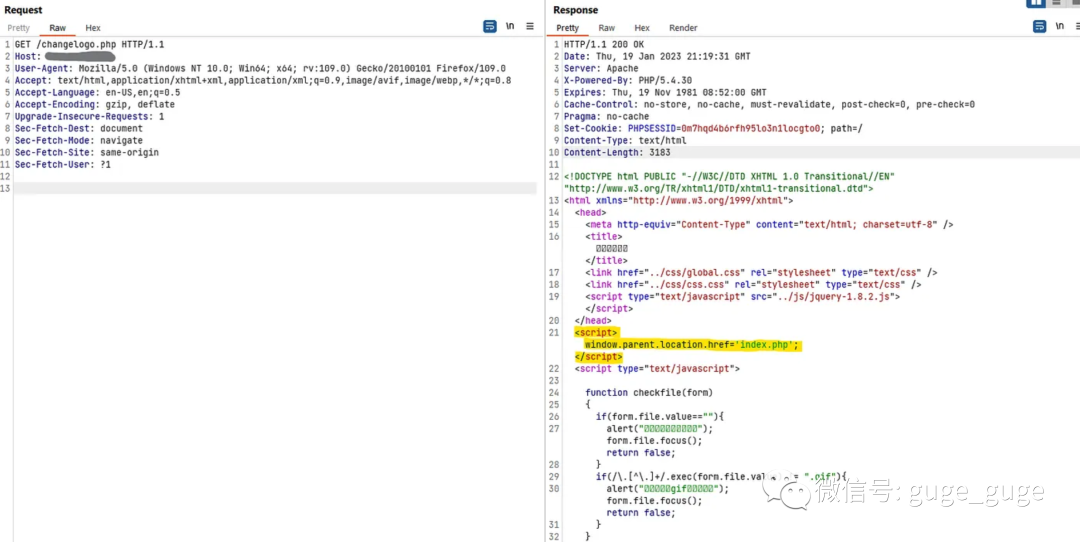Image resolution: width=1080 pixels, height=542 pixels.
Task: Toggle the Response panel's blue pretty-print icon
Action: click(1040, 27)
